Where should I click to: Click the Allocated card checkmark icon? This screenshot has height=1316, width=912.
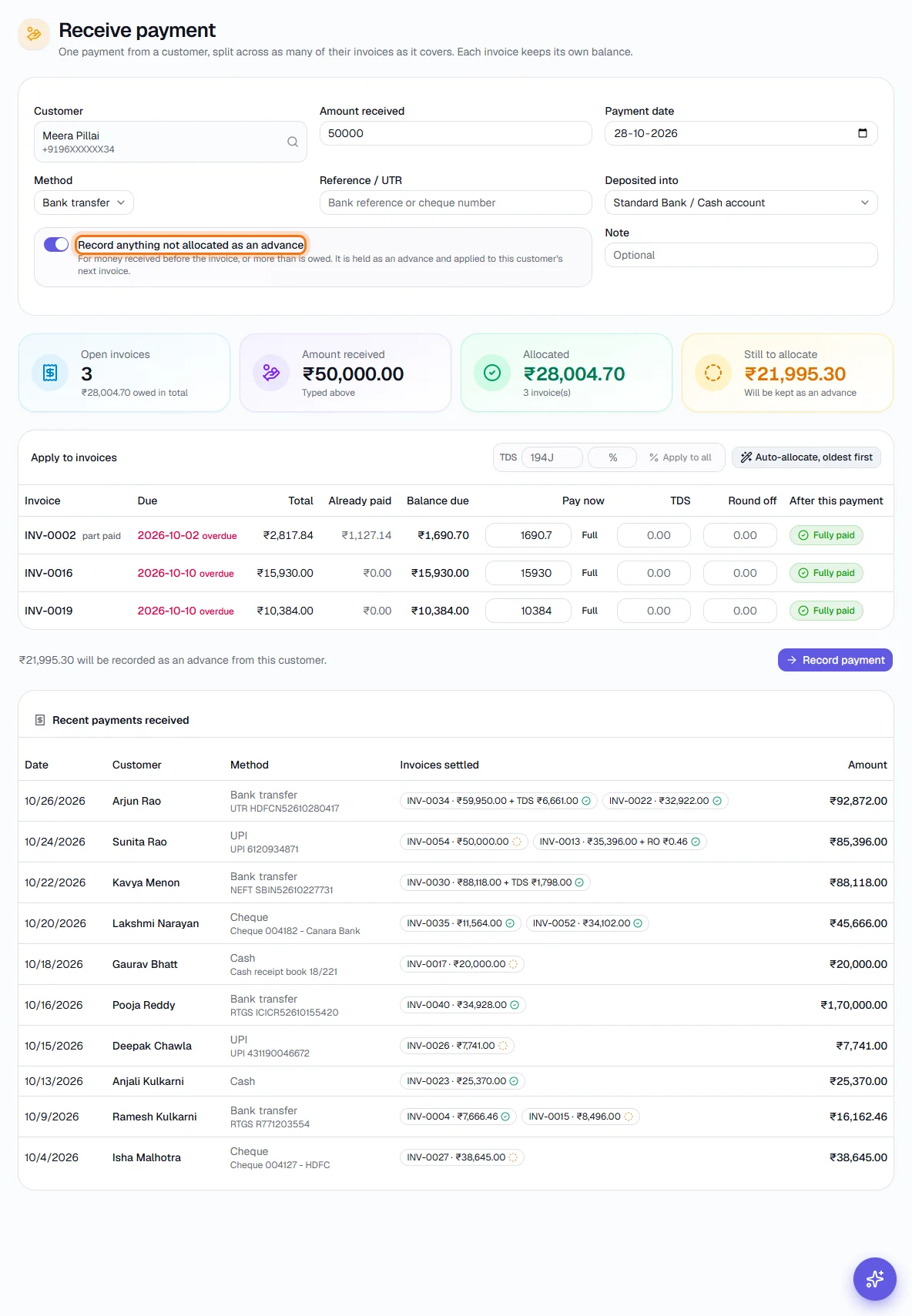pyautogui.click(x=492, y=373)
